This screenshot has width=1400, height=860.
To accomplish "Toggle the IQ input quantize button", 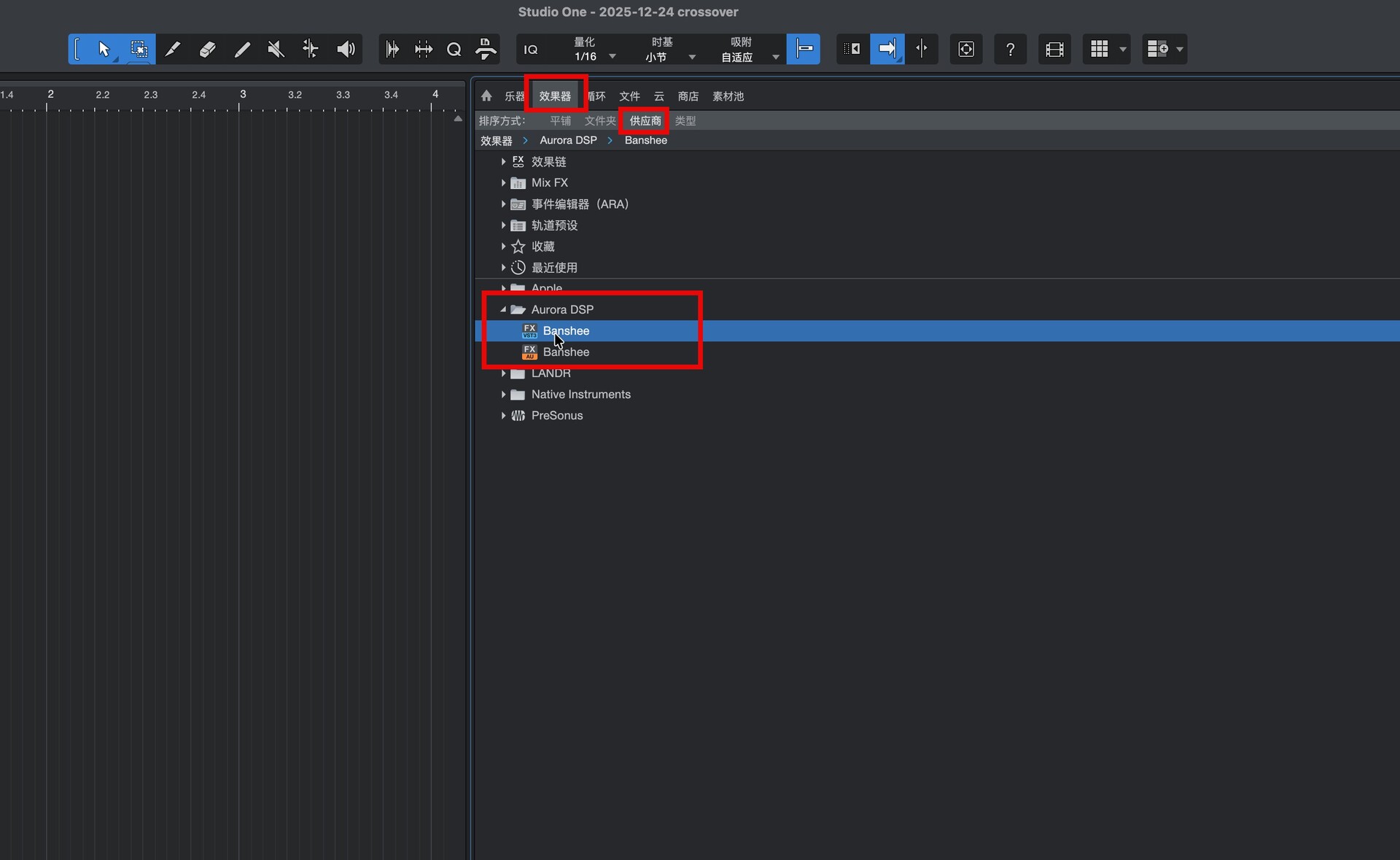I will click(531, 49).
